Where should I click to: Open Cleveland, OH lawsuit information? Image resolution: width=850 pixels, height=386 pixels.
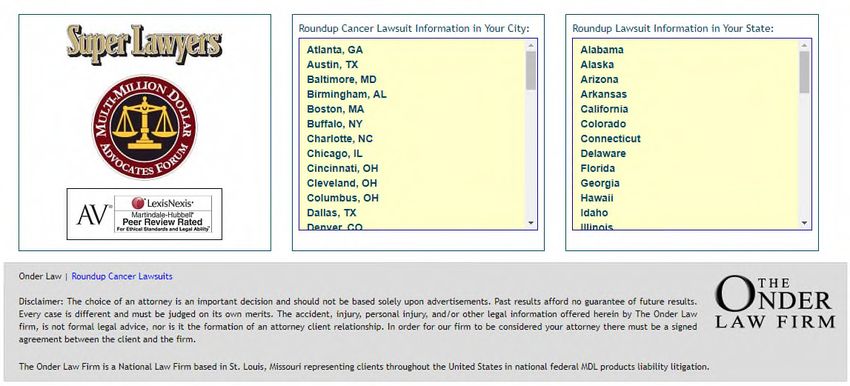click(x=342, y=183)
